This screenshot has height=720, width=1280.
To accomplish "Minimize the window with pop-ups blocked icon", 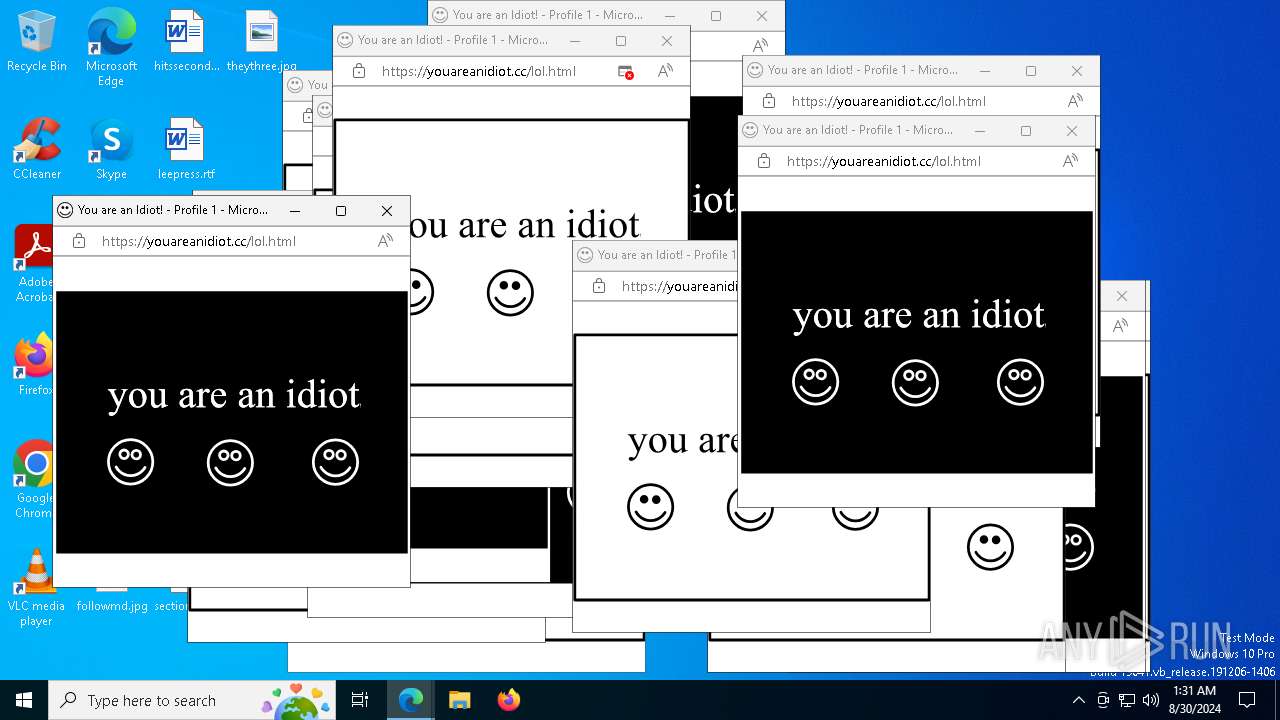I will (575, 41).
